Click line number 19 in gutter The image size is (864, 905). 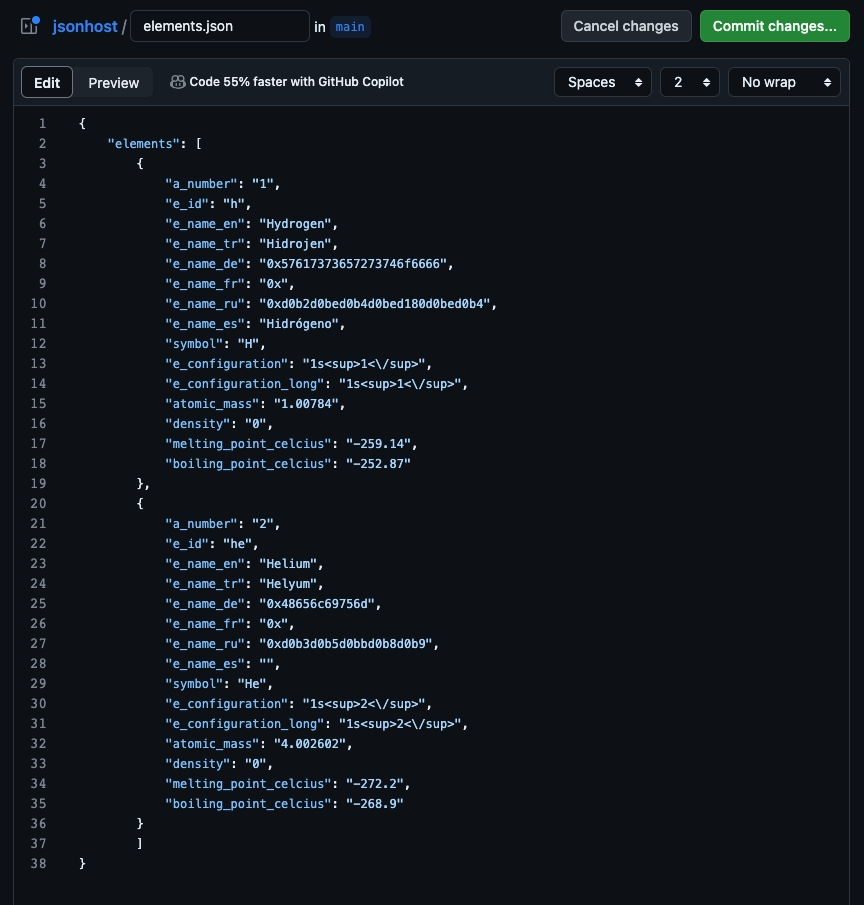38,484
